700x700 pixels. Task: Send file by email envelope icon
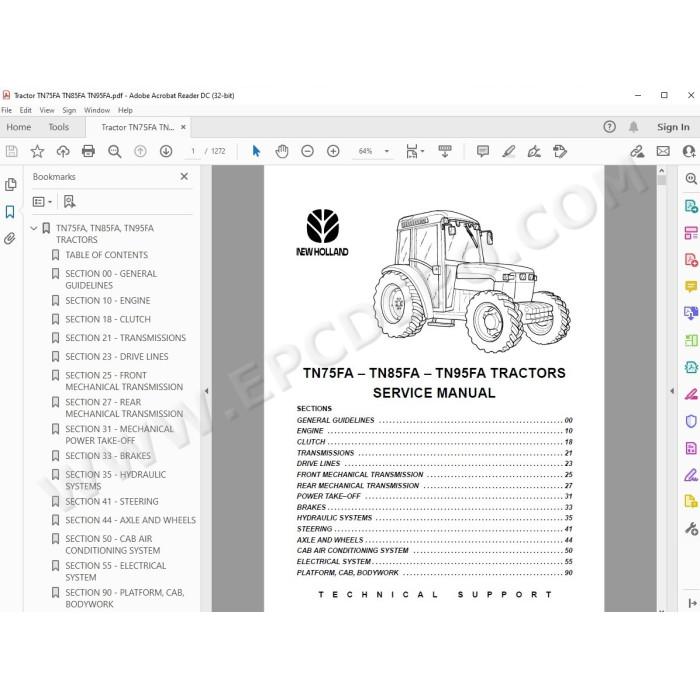pos(663,151)
